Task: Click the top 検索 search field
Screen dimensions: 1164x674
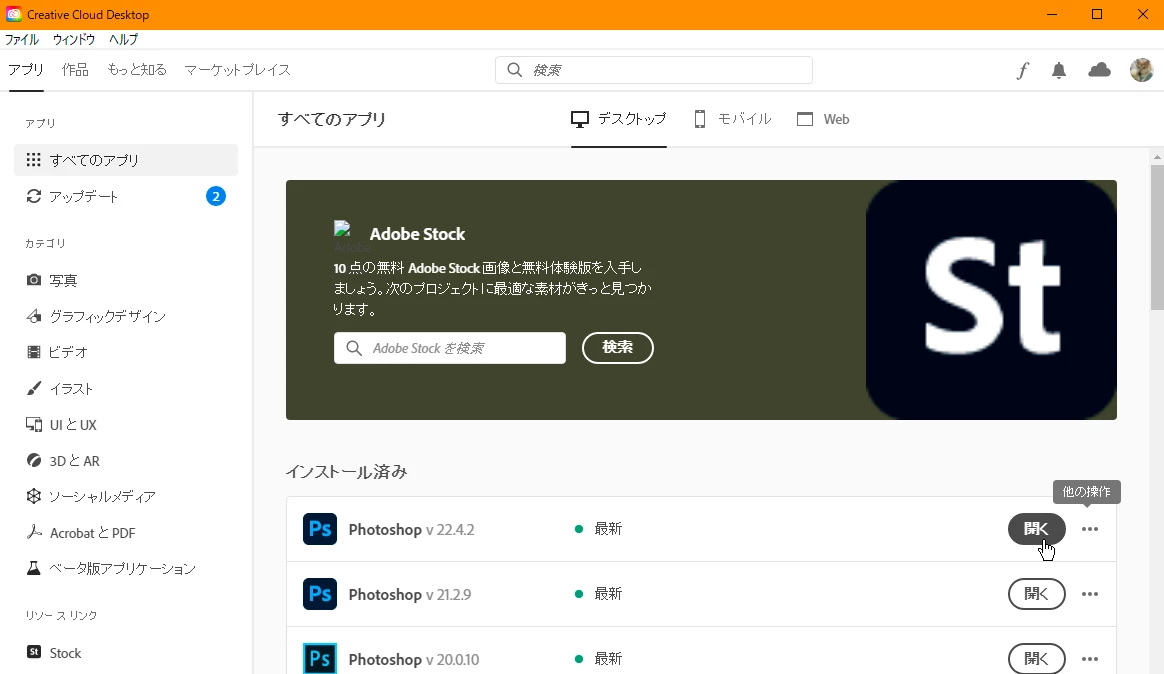Action: [653, 70]
